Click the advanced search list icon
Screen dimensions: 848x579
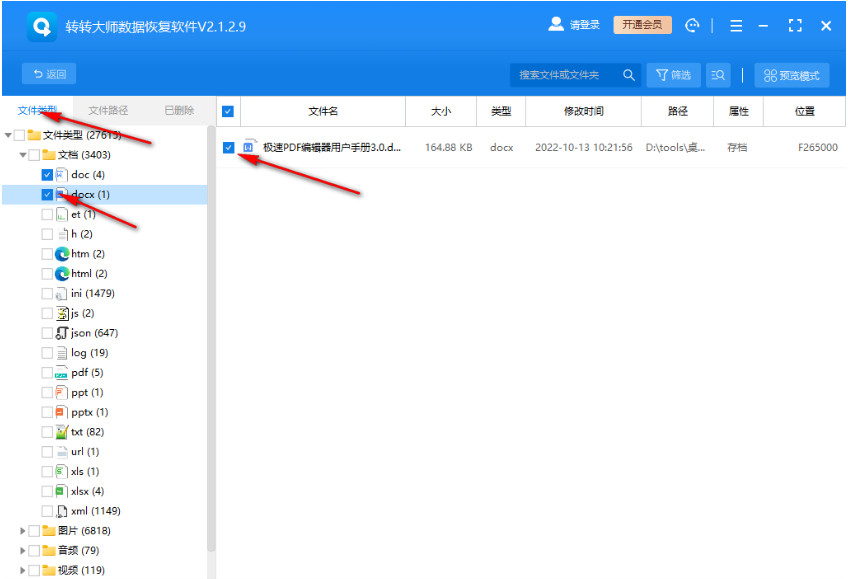pos(718,75)
